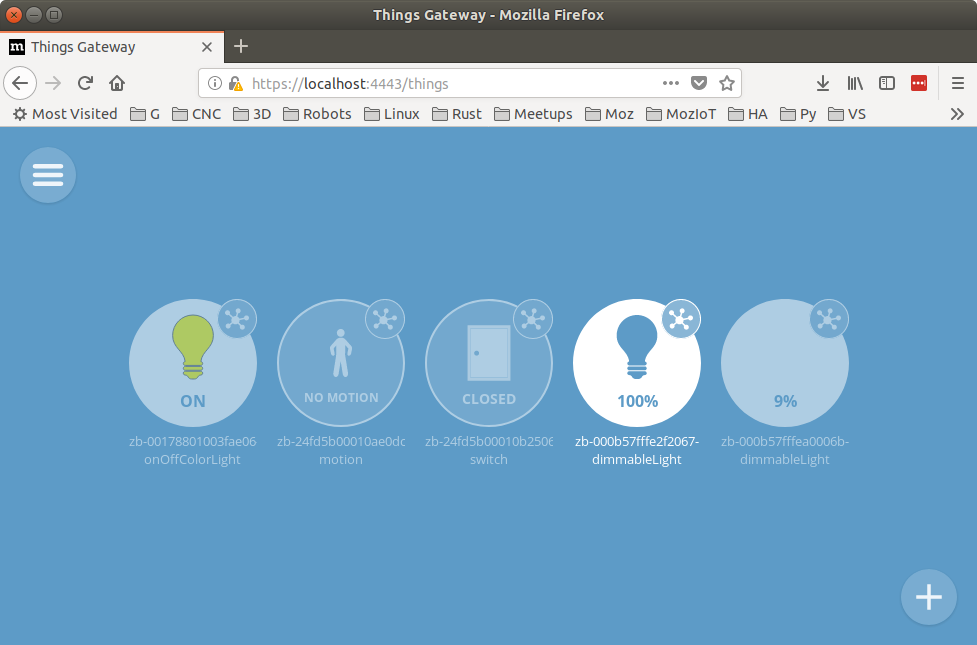The width and height of the screenshot is (977, 645).
Task: Click the 9% brightness level
Action: pyautogui.click(x=785, y=401)
